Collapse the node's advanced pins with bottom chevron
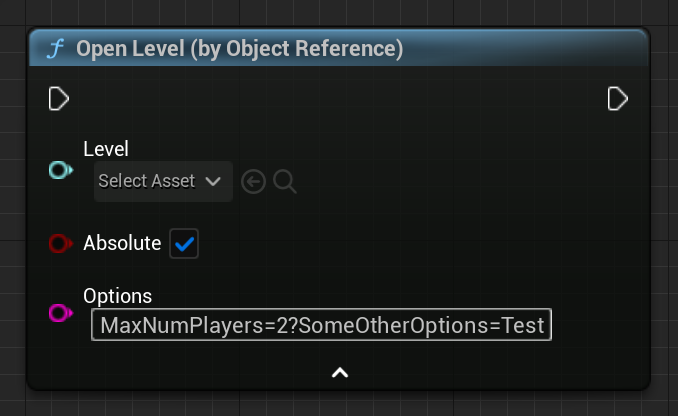The width and height of the screenshot is (678, 416). 340,372
